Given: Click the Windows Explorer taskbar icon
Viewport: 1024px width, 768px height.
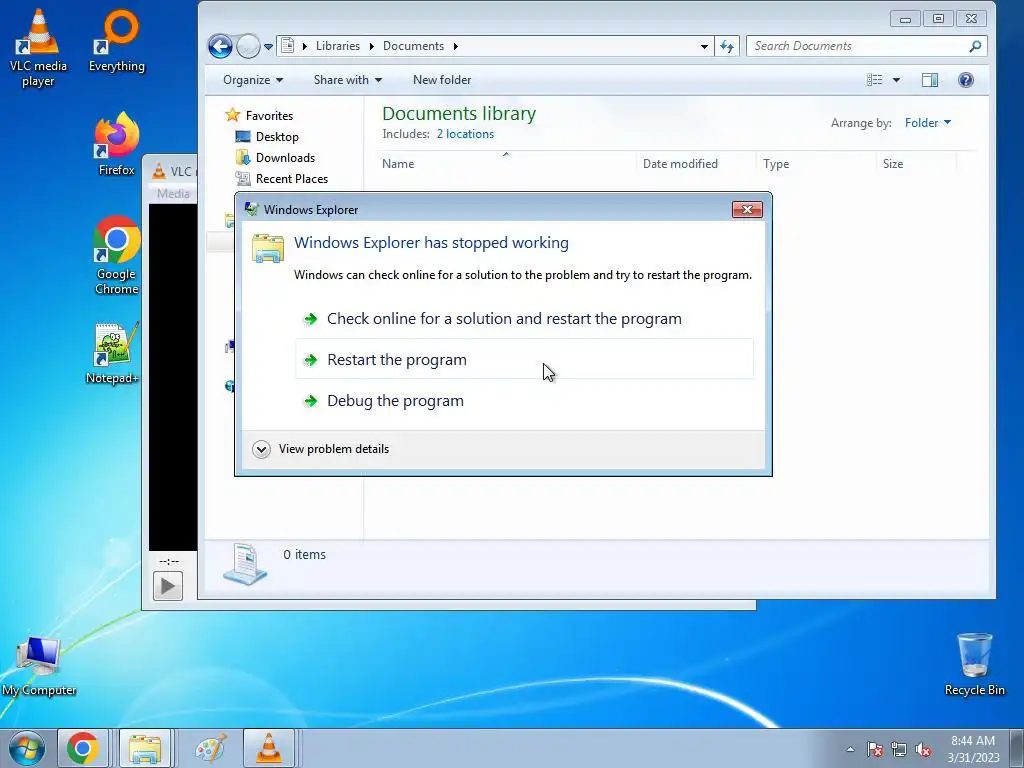Looking at the screenshot, I should (x=144, y=748).
